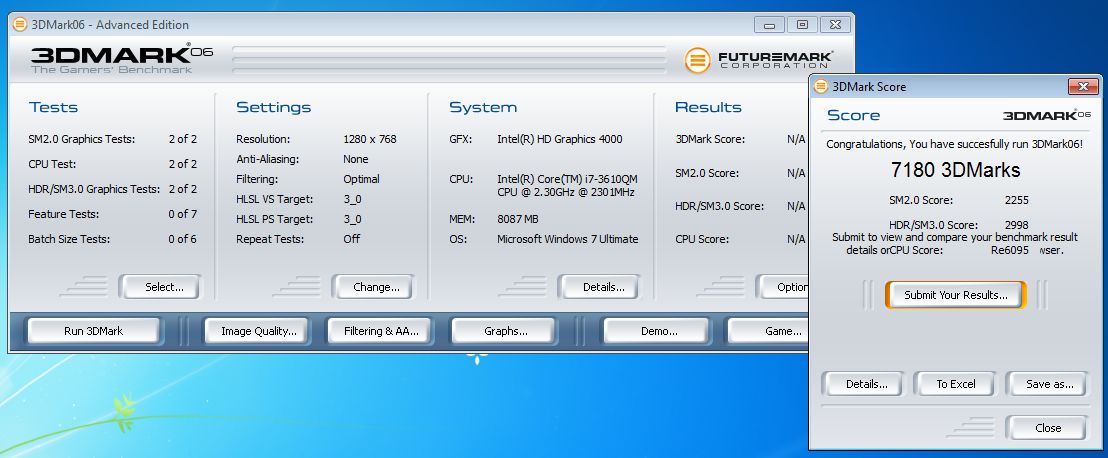Click OS text Microsoft Windows 7 Ultimate

click(567, 239)
